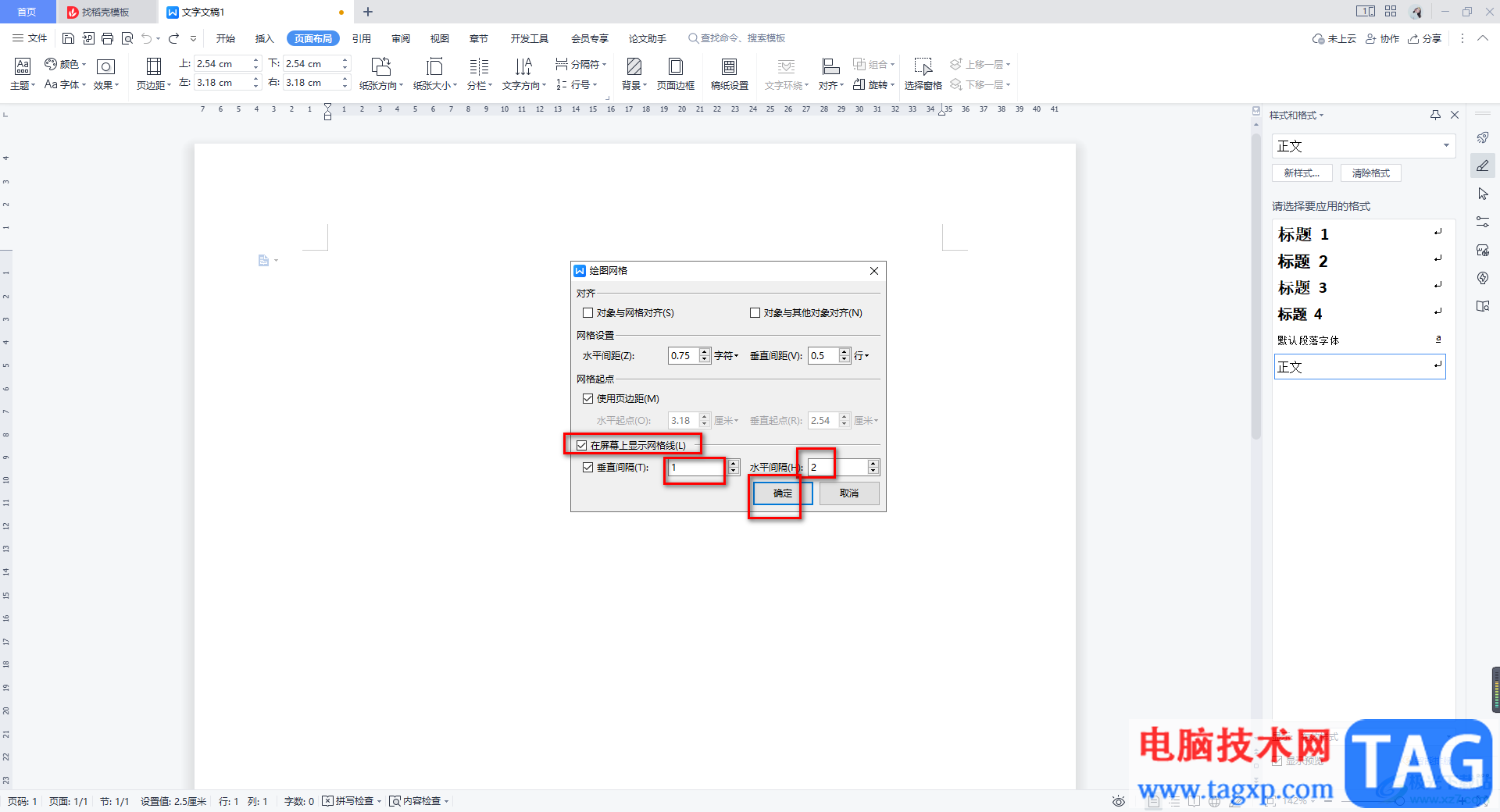Image resolution: width=1500 pixels, height=812 pixels.
Task: Click 确定 in the 绘图网格 dialog
Action: tap(783, 493)
